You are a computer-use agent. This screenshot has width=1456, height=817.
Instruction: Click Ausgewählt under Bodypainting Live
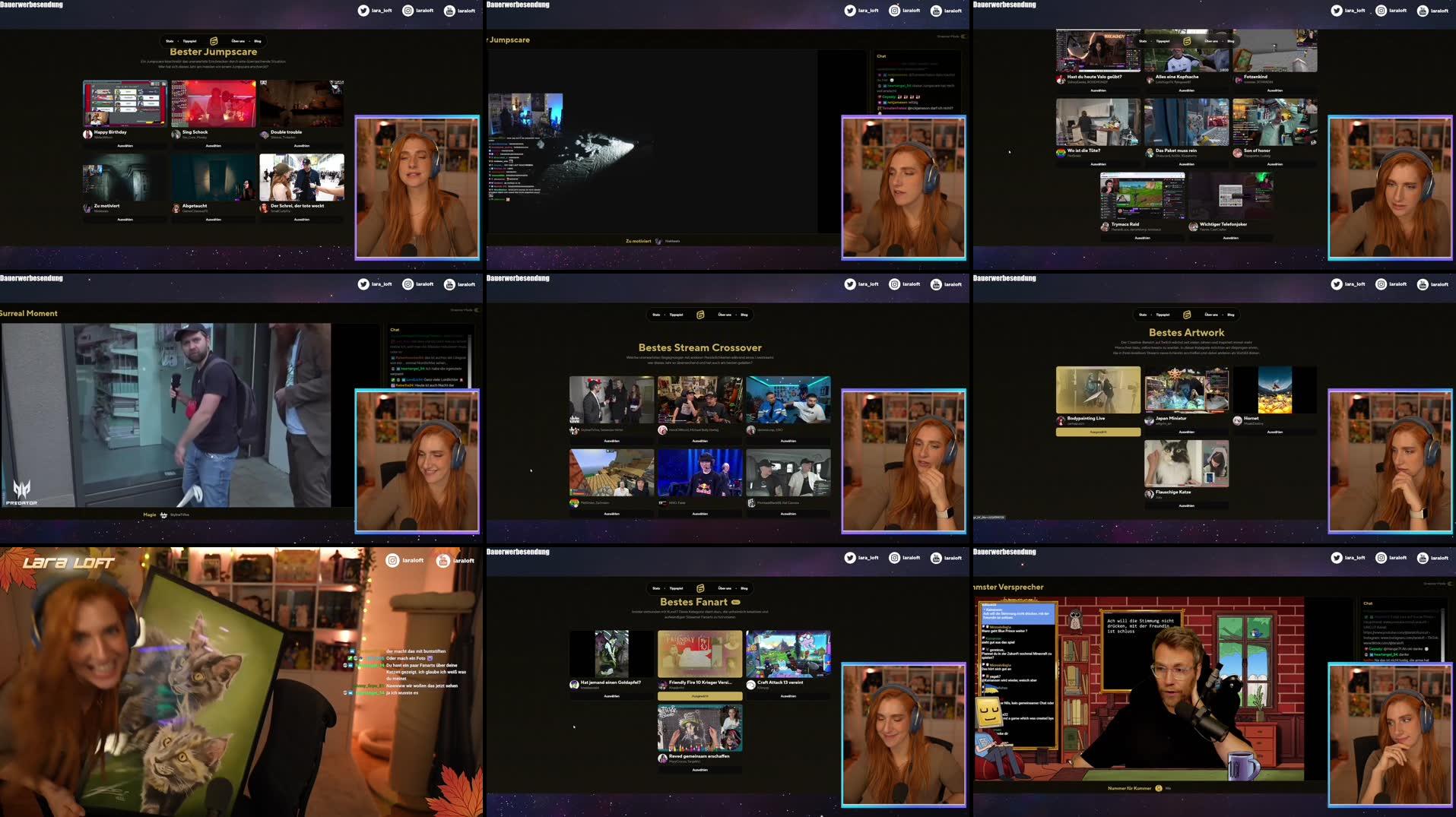[x=1098, y=432]
